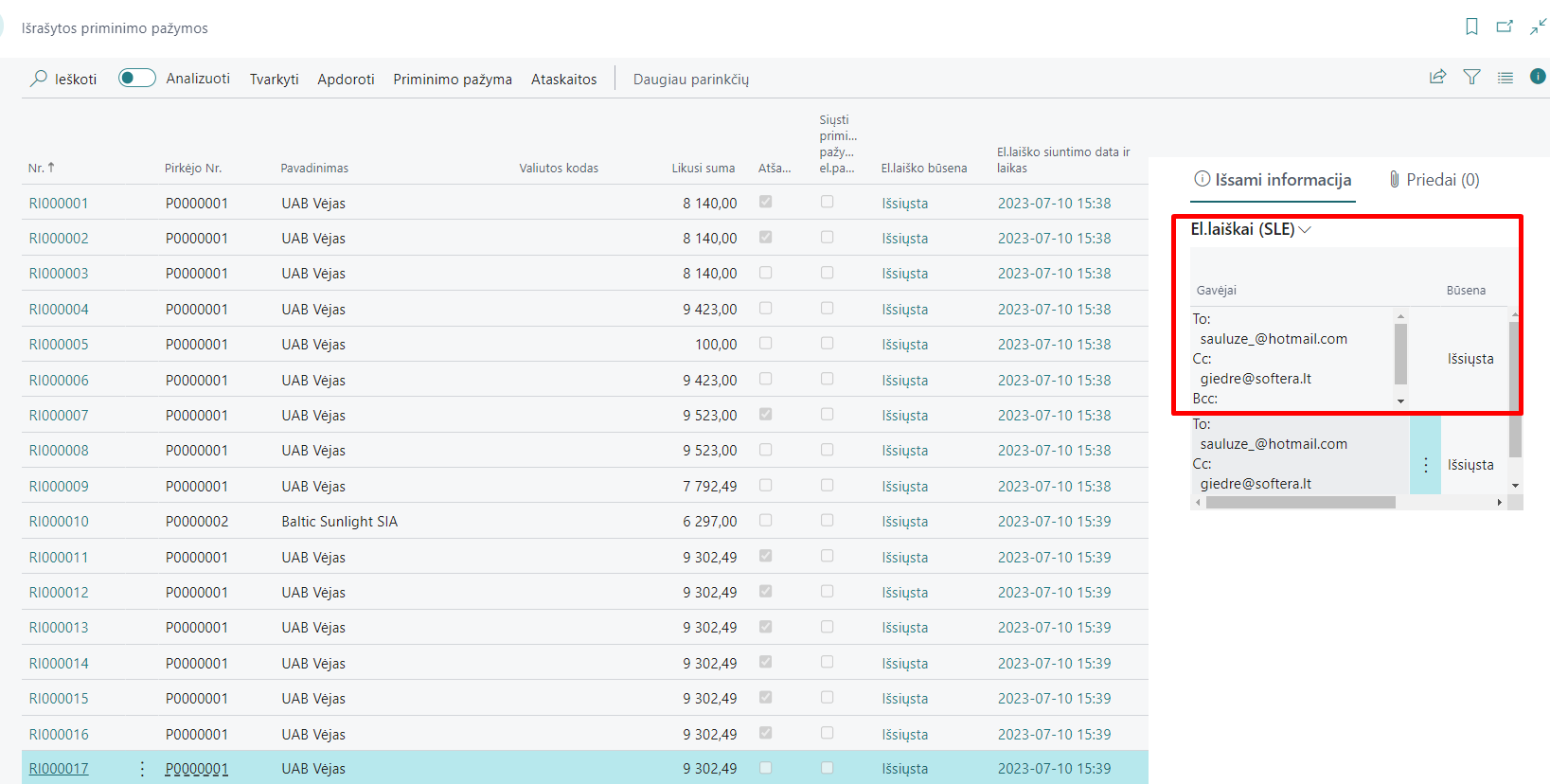1550x784 pixels.
Task: Click the email FactBox horizontal scrollbar
Action: point(1300,502)
